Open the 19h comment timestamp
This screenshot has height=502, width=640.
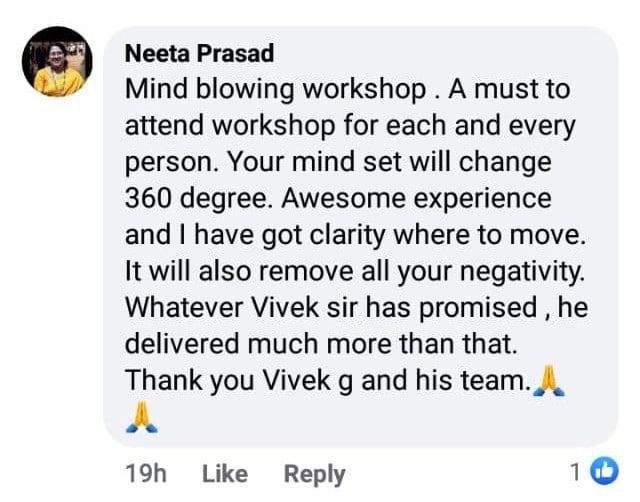pos(146,473)
